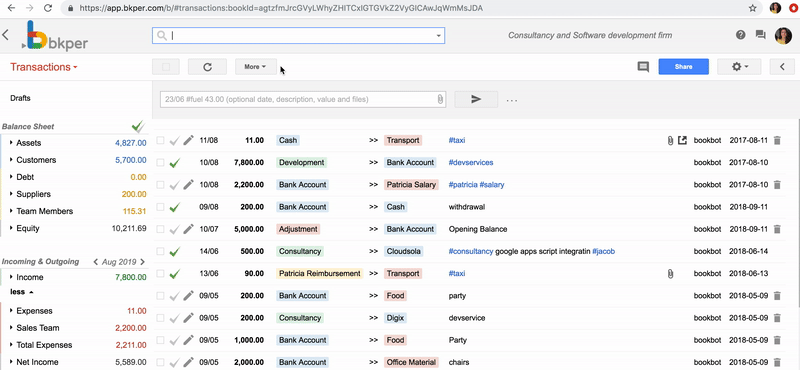Check the 14/06 Consultancy Cloudsola checkbox
This screenshot has height=370, width=800.
pos(160,252)
